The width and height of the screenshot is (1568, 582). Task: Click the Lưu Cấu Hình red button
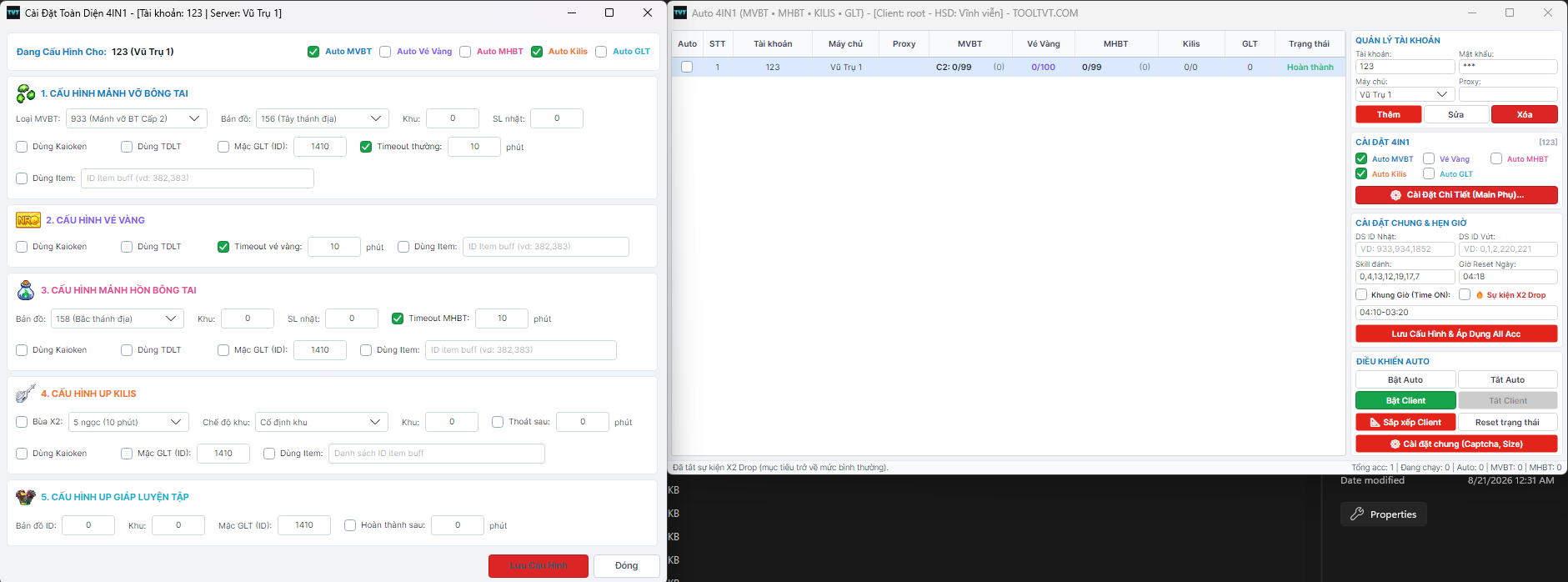click(x=539, y=565)
